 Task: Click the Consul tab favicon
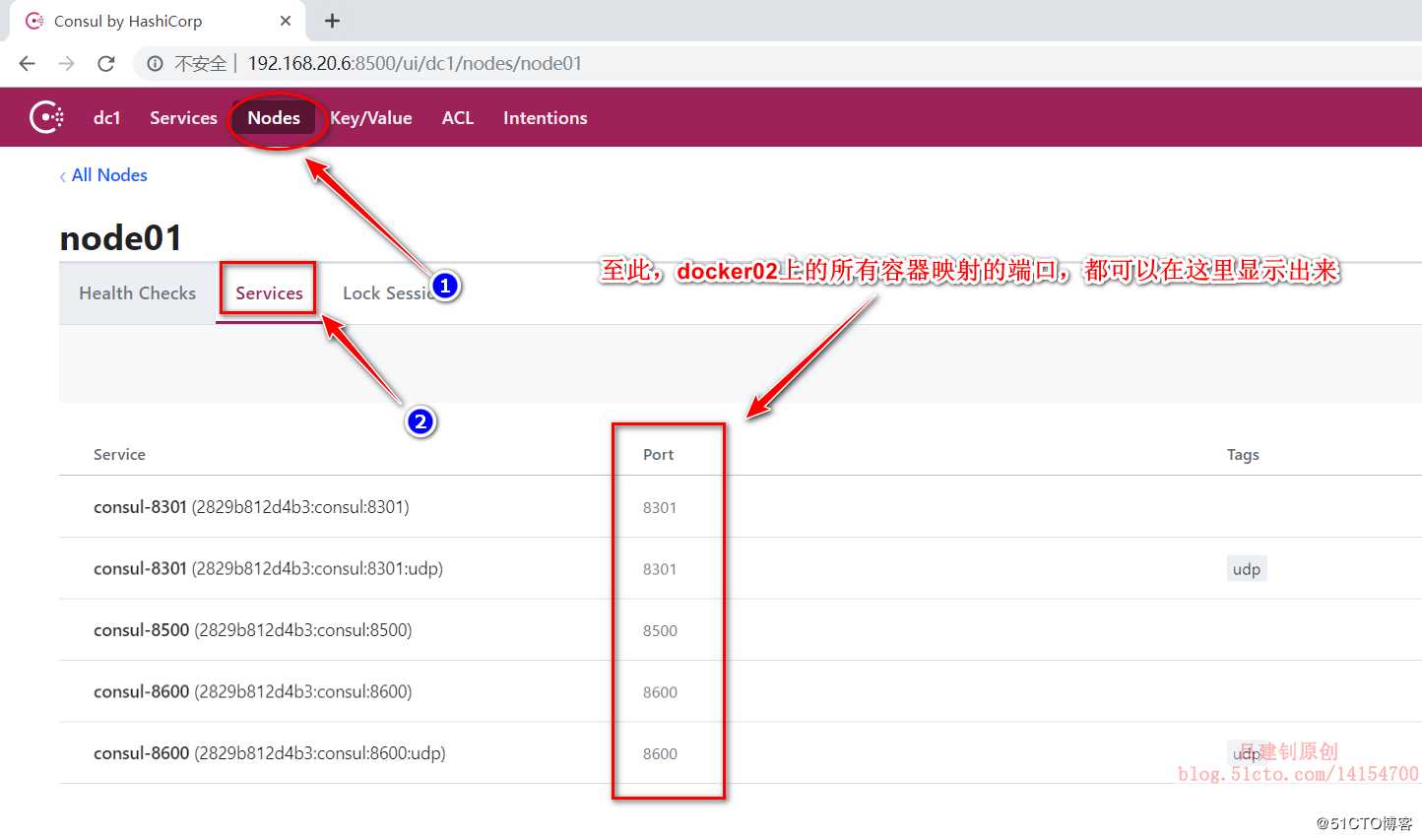click(34, 21)
